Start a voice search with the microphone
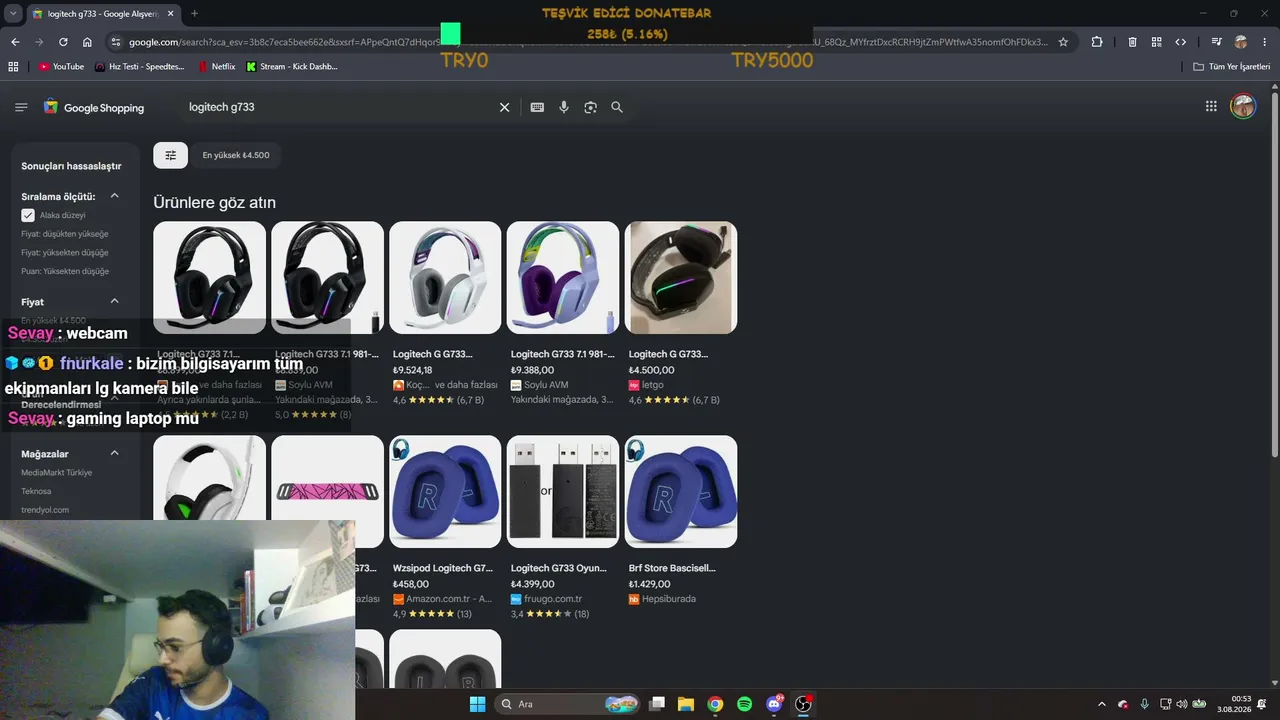Viewport: 1280px width, 720px height. point(564,107)
